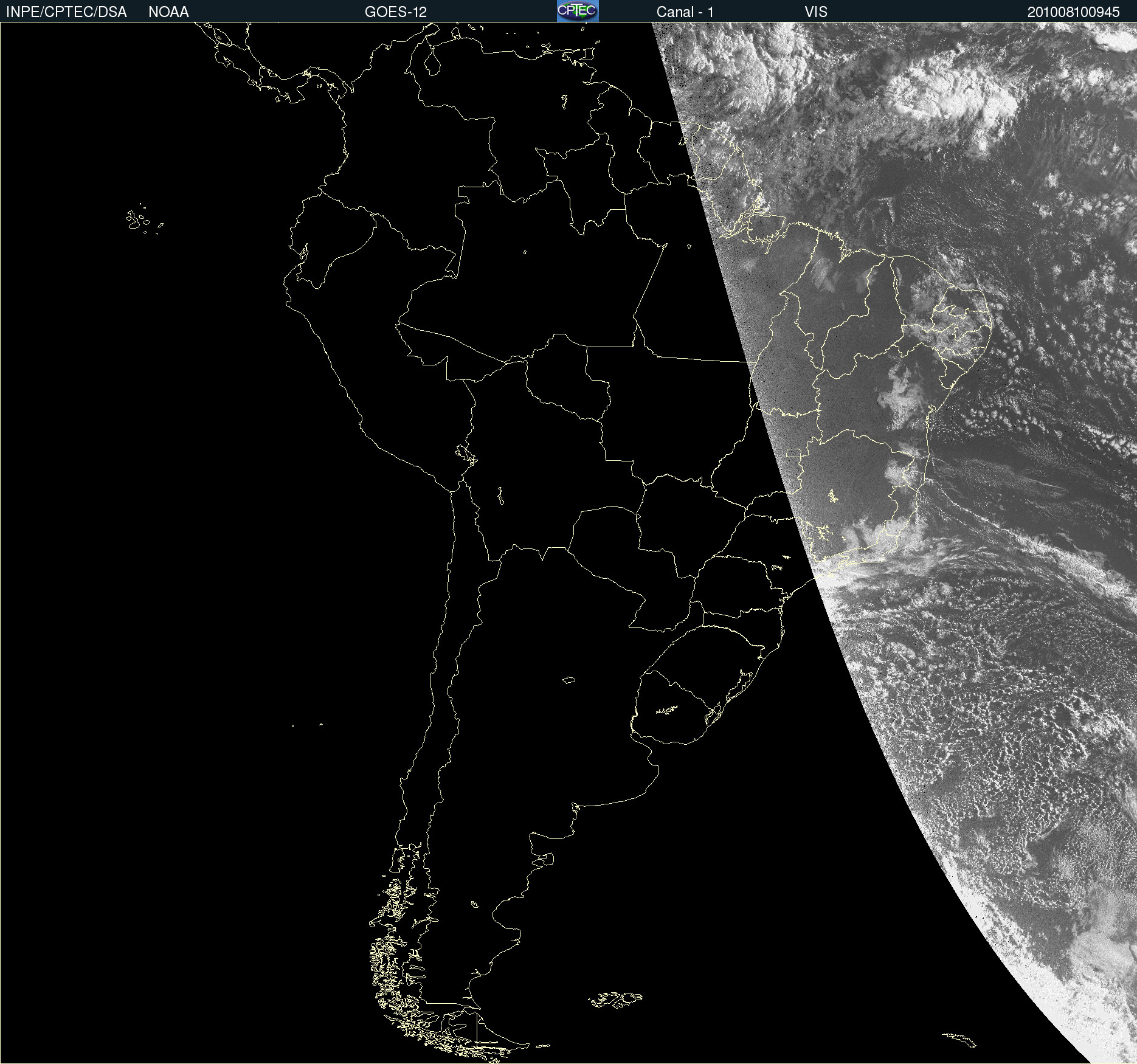The image size is (1137, 1064).
Task: Click the GOES-12 satellite name
Action: [x=395, y=12]
